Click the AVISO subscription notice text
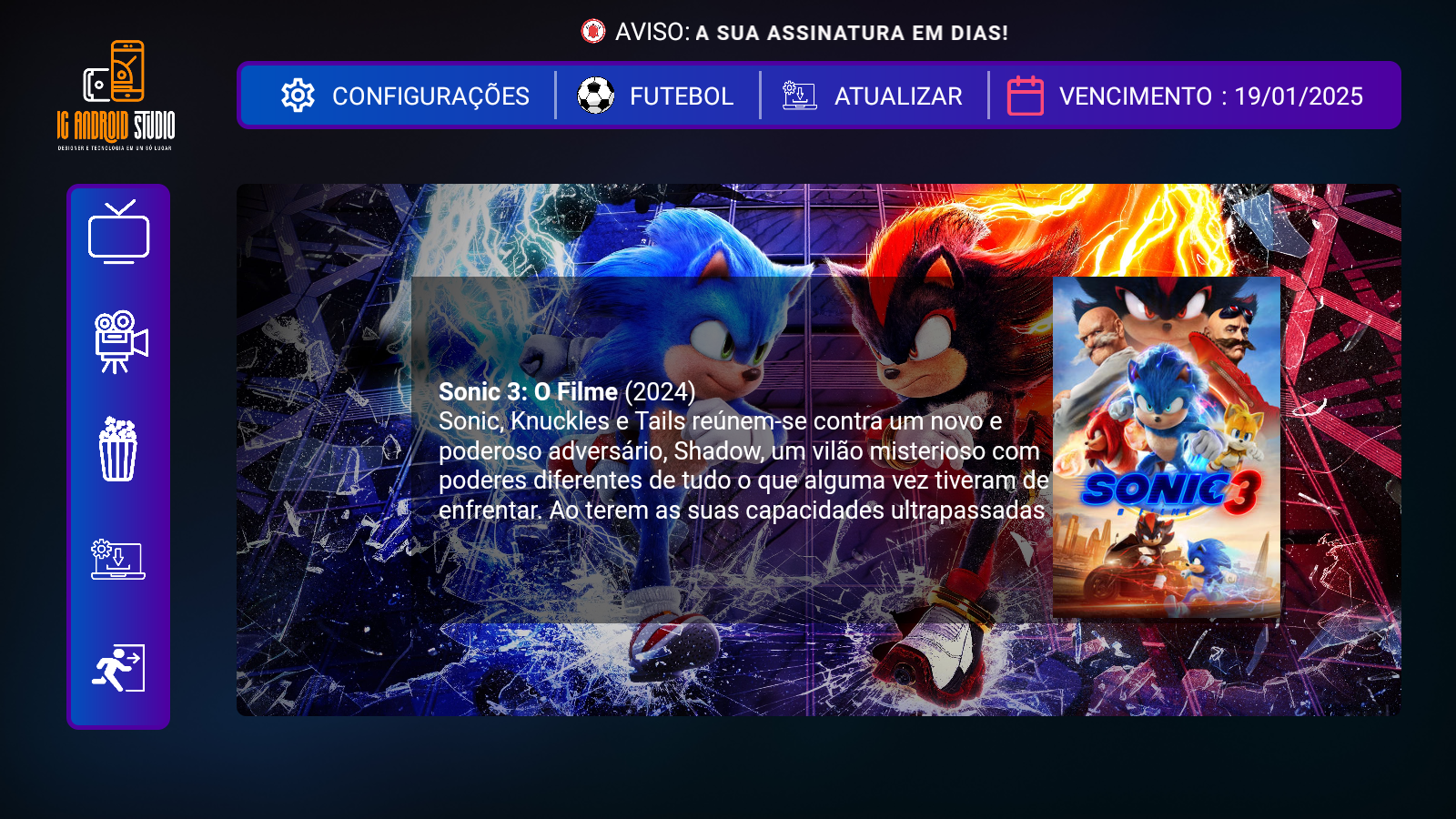1456x819 pixels. point(812,32)
